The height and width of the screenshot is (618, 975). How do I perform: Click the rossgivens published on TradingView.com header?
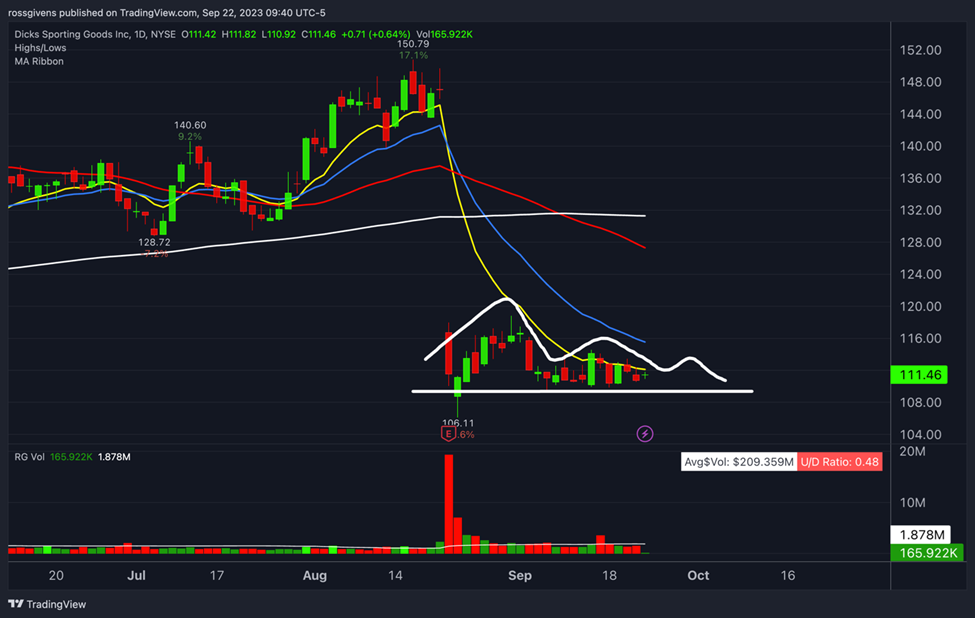167,12
